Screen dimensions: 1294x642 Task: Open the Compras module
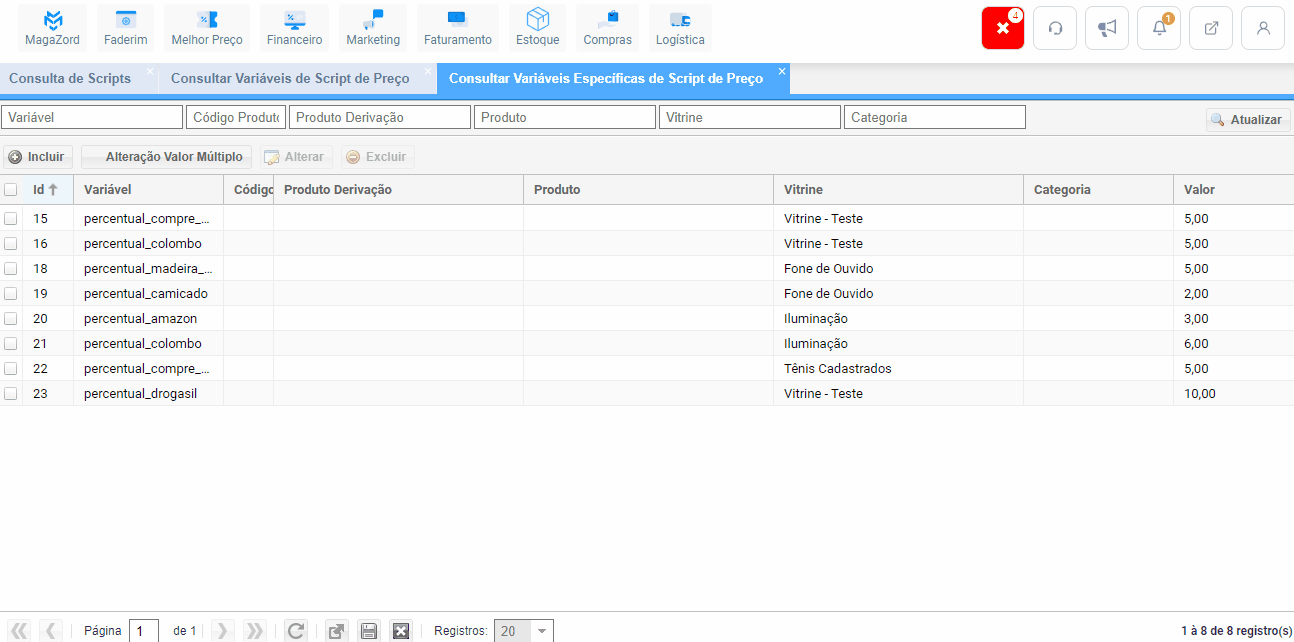point(608,28)
